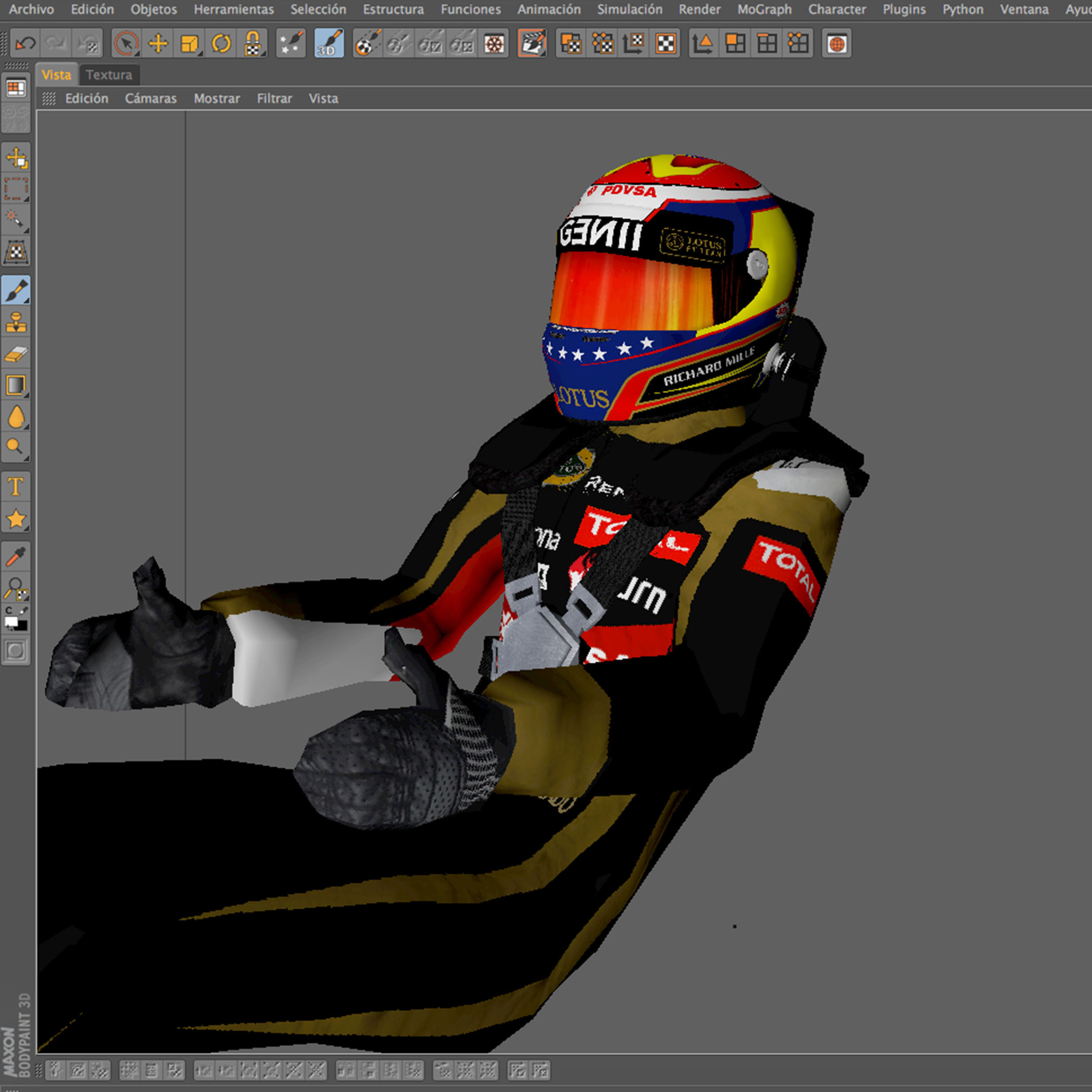Click the axis with orange triangle icon

pyautogui.click(x=703, y=44)
